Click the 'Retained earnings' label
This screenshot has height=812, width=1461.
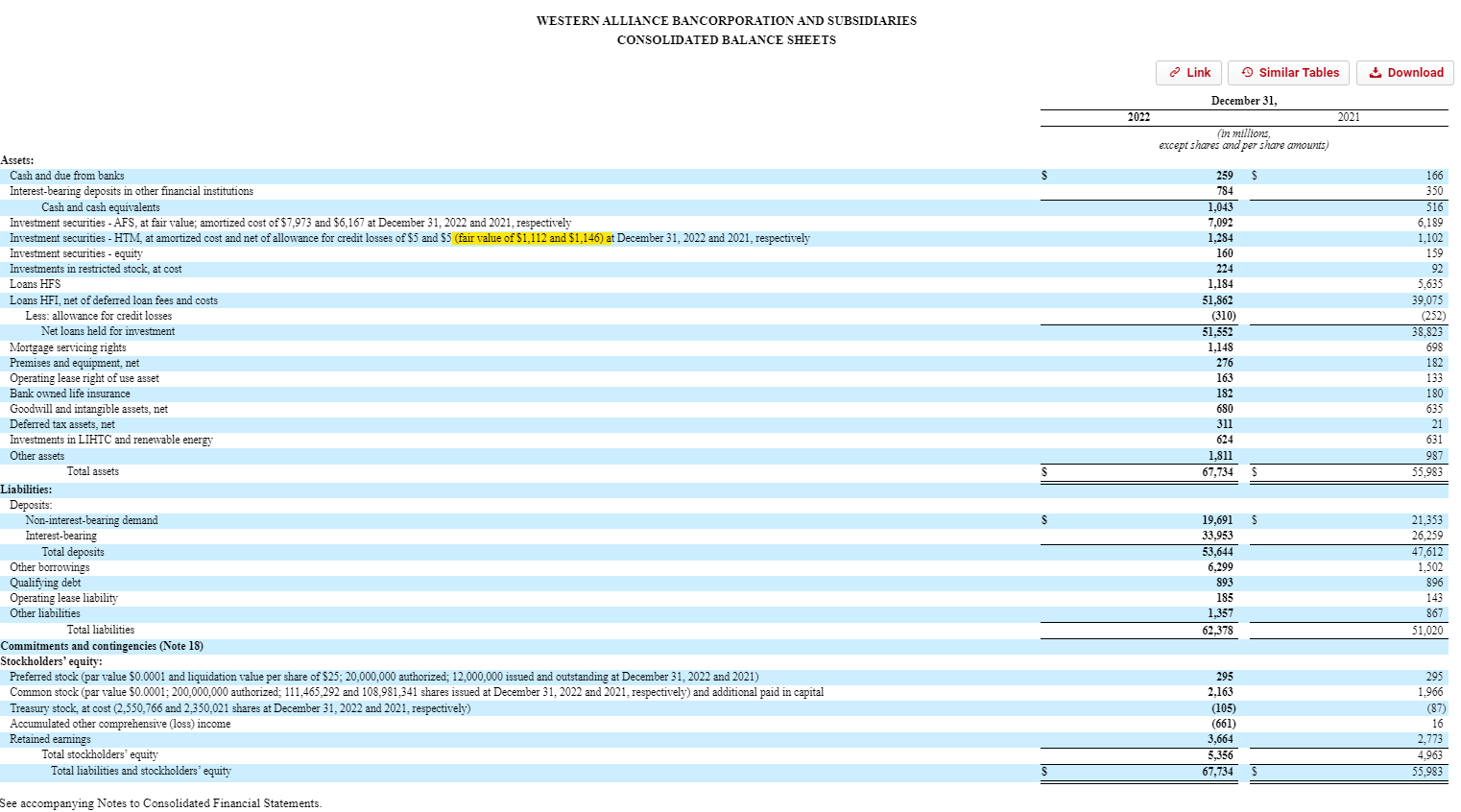point(50,739)
